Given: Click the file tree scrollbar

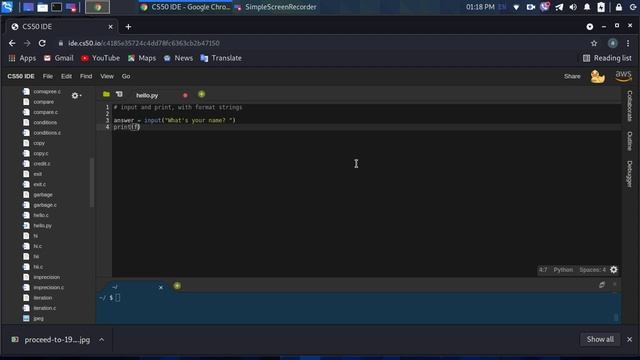Looking at the screenshot, I should (92, 182).
